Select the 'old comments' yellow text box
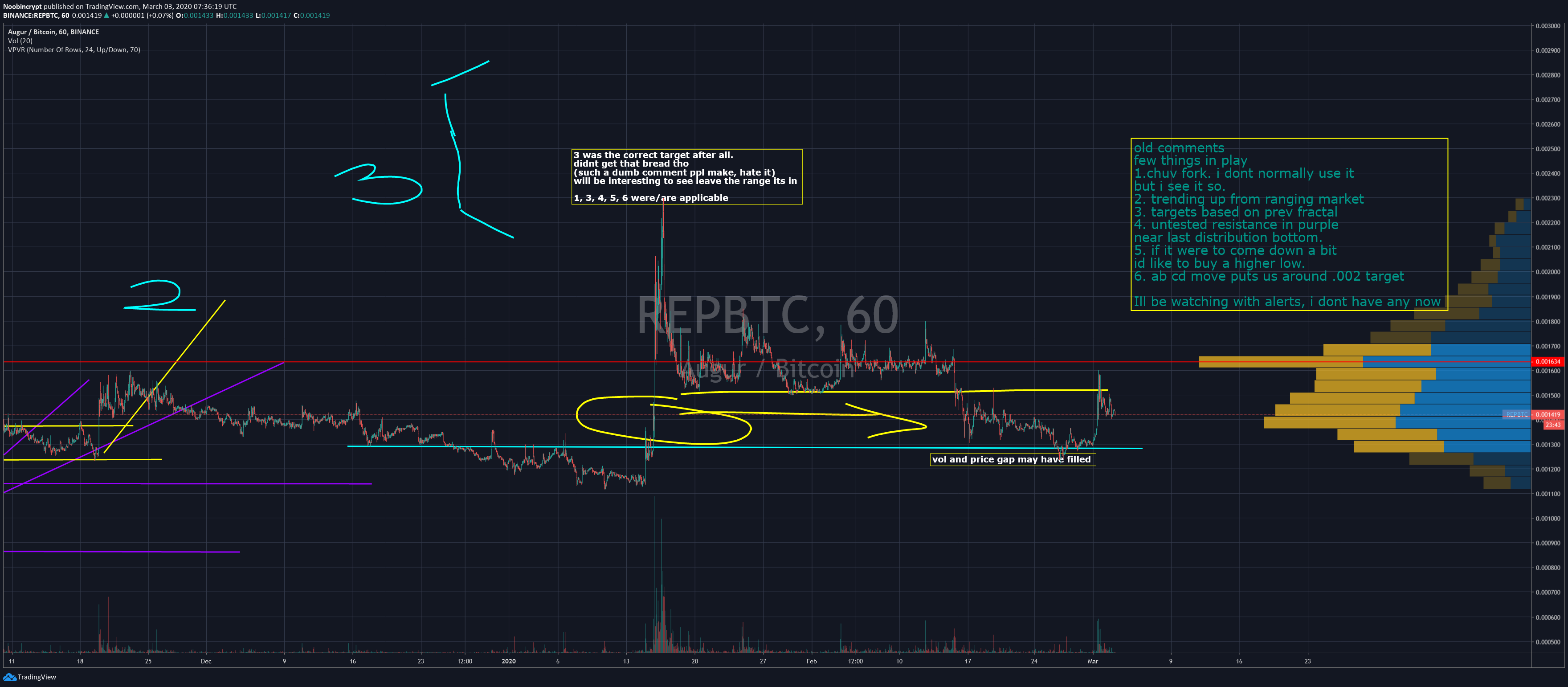This screenshot has height=687, width=1568. click(1289, 225)
